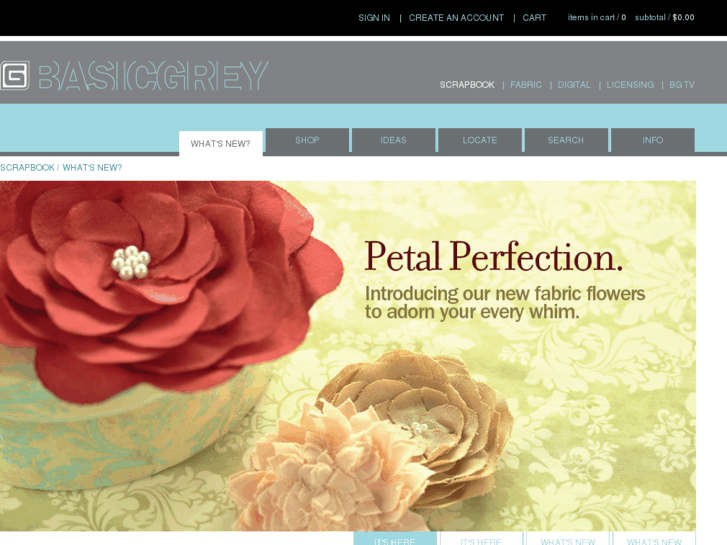Click SCRAPBOOK in the breadcrumb trail
The image size is (727, 545).
coord(27,167)
